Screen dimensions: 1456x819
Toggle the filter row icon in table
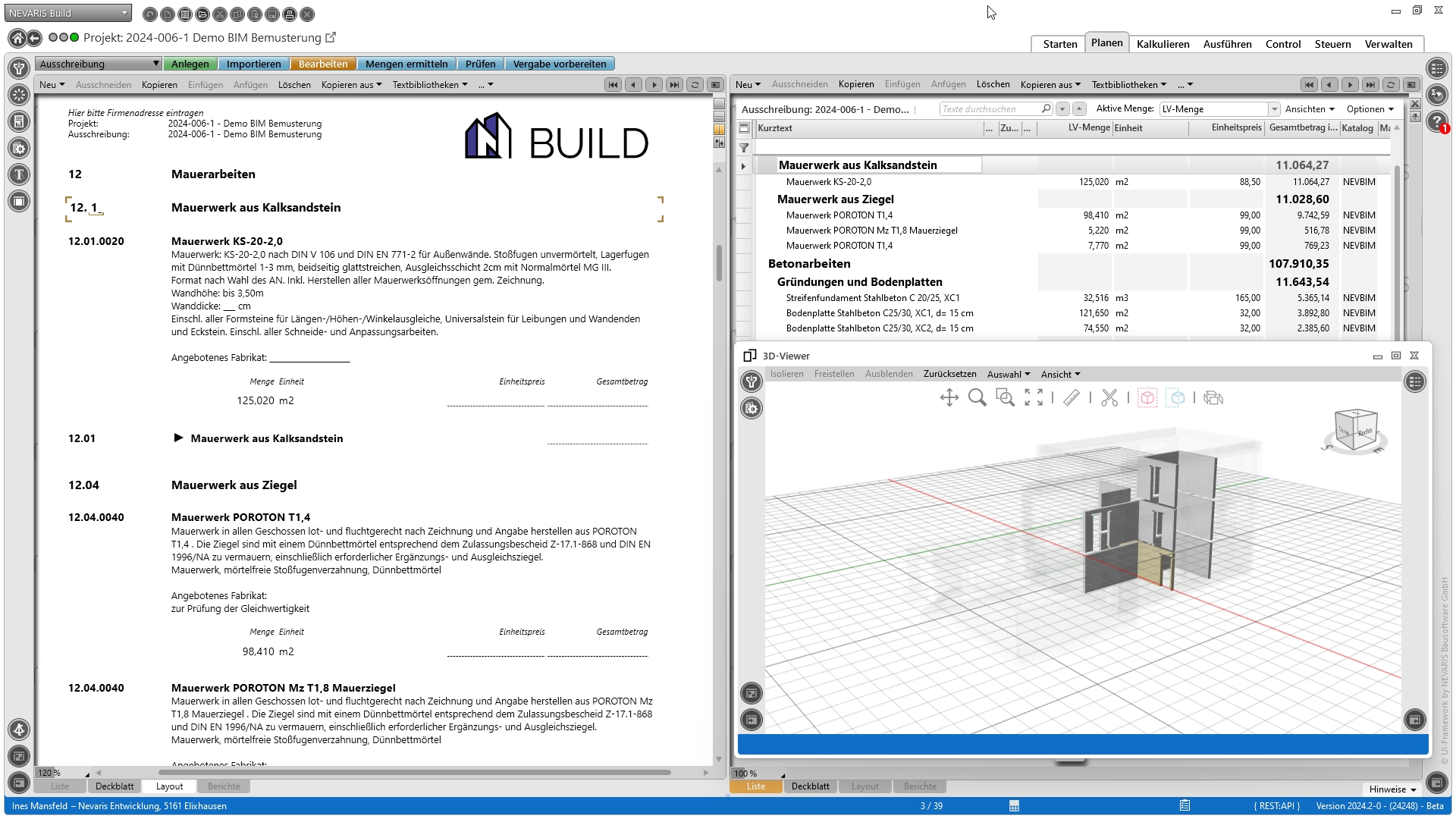point(744,148)
